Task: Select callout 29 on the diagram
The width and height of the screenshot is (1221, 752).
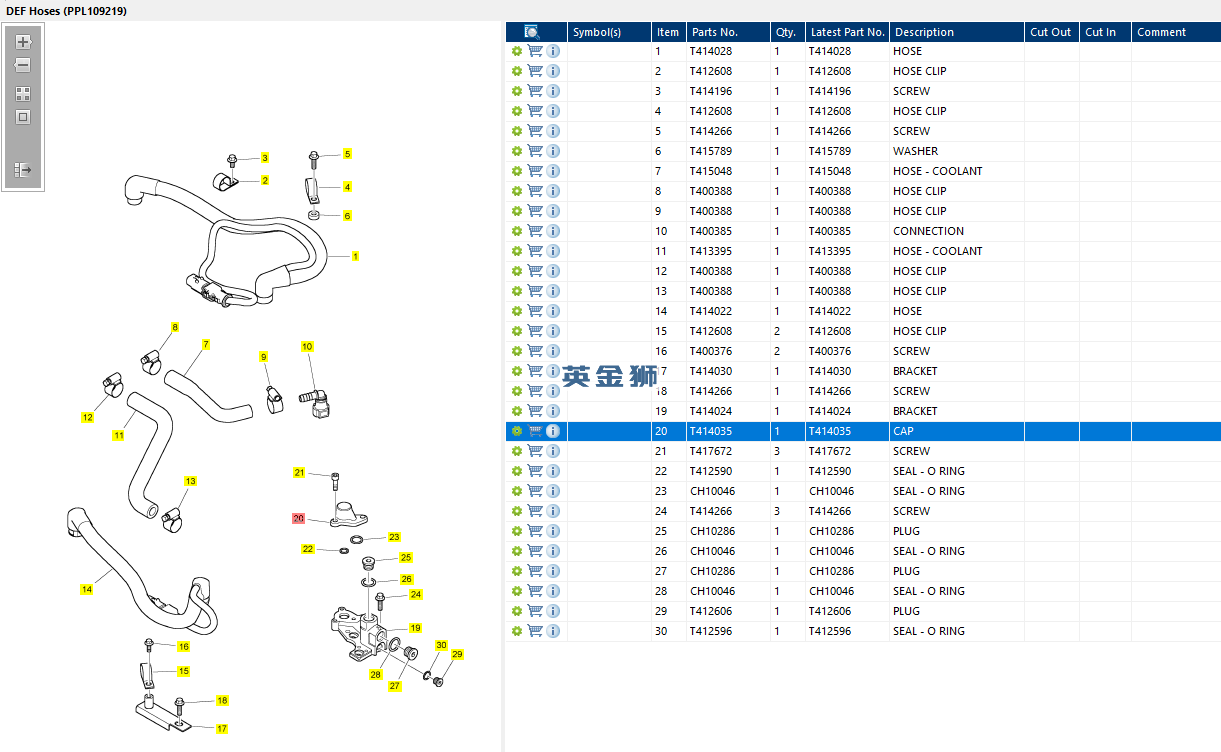Action: tap(457, 655)
